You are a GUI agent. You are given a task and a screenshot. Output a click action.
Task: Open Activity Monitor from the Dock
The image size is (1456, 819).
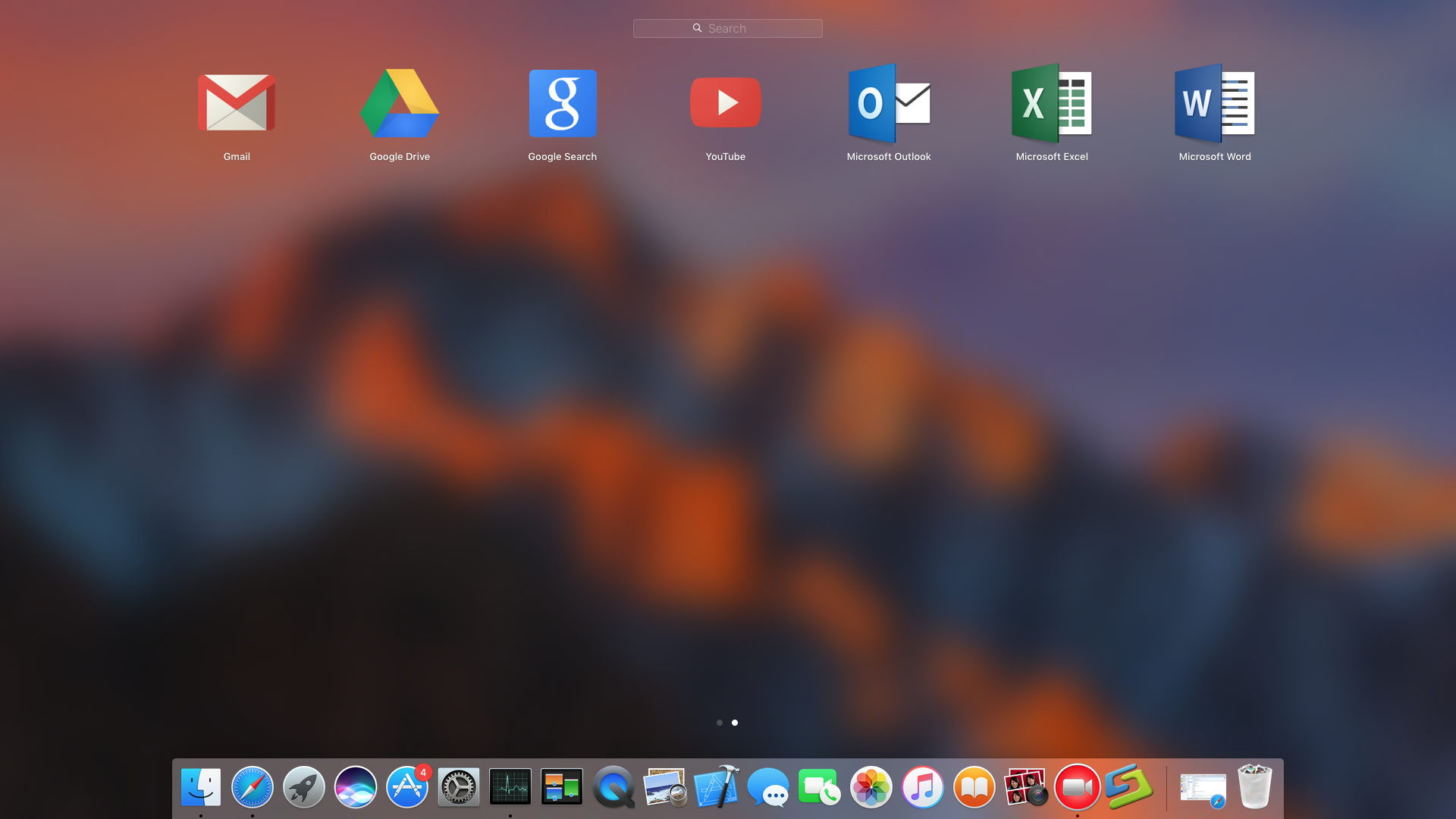510,787
